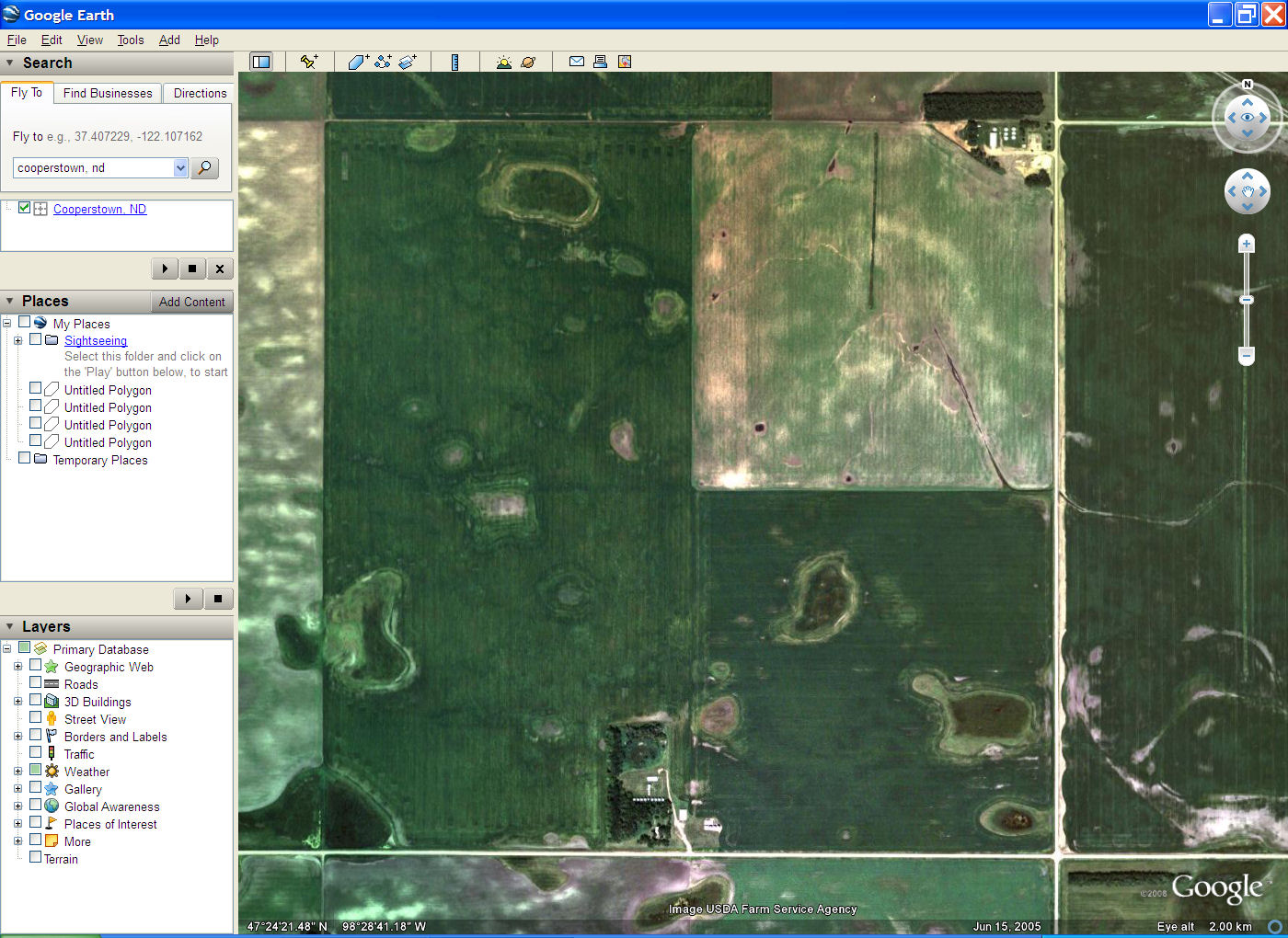Switch to Find Businesses tab
This screenshot has height=938, width=1288.
(x=108, y=93)
